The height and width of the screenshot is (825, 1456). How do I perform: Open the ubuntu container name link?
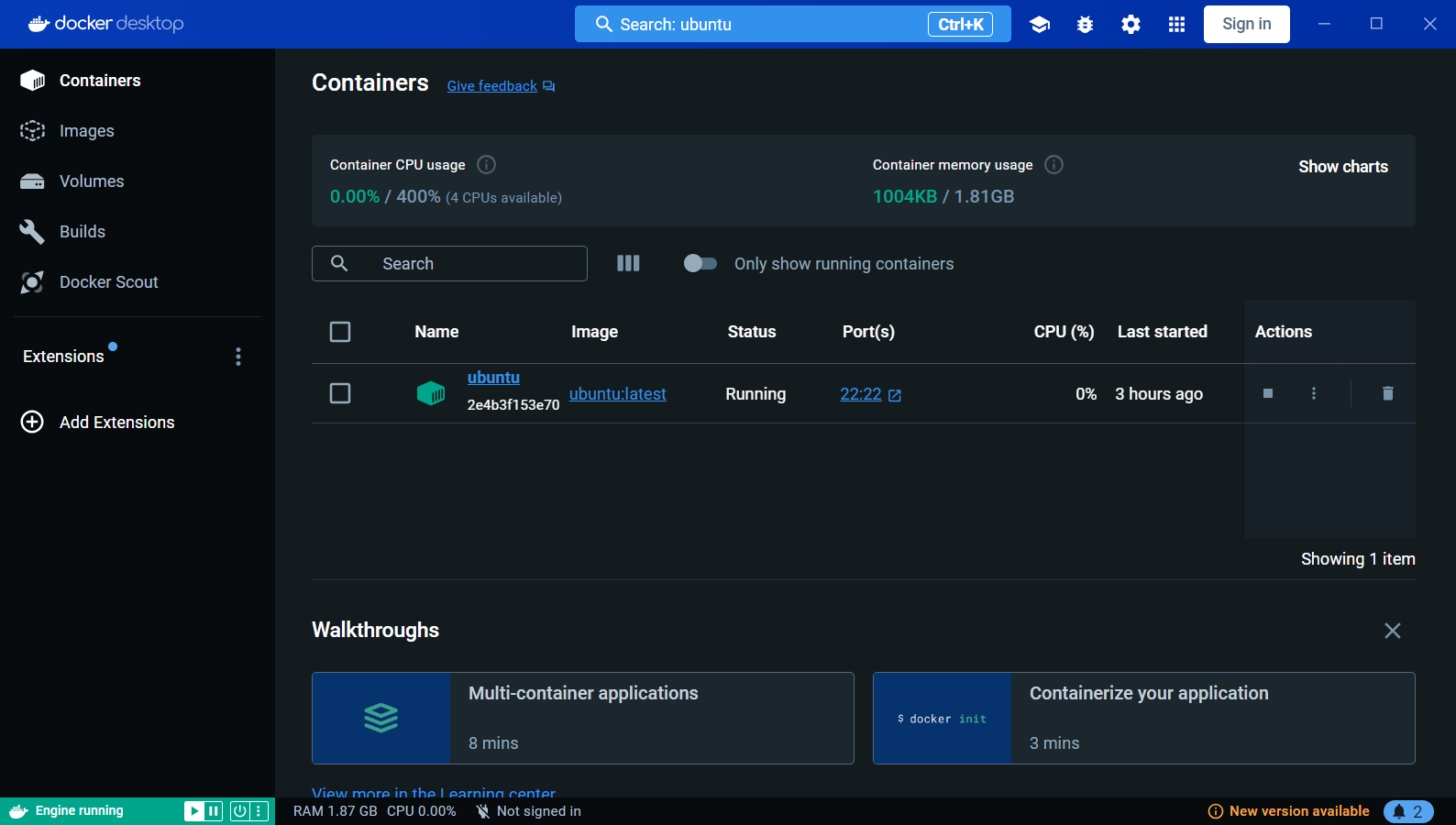point(493,377)
